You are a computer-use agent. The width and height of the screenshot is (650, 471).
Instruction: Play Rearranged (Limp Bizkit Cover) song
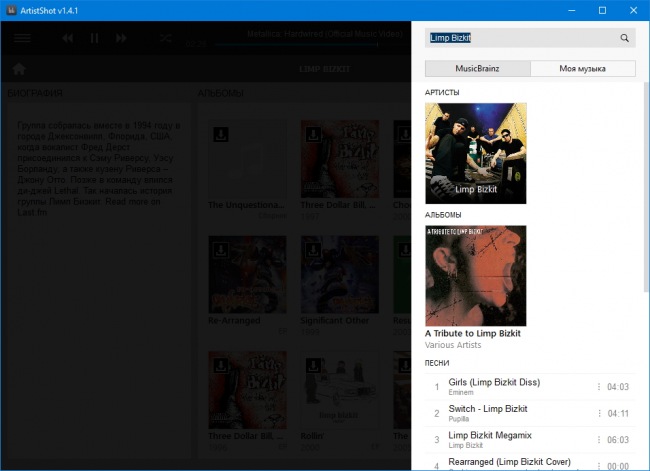point(530,463)
